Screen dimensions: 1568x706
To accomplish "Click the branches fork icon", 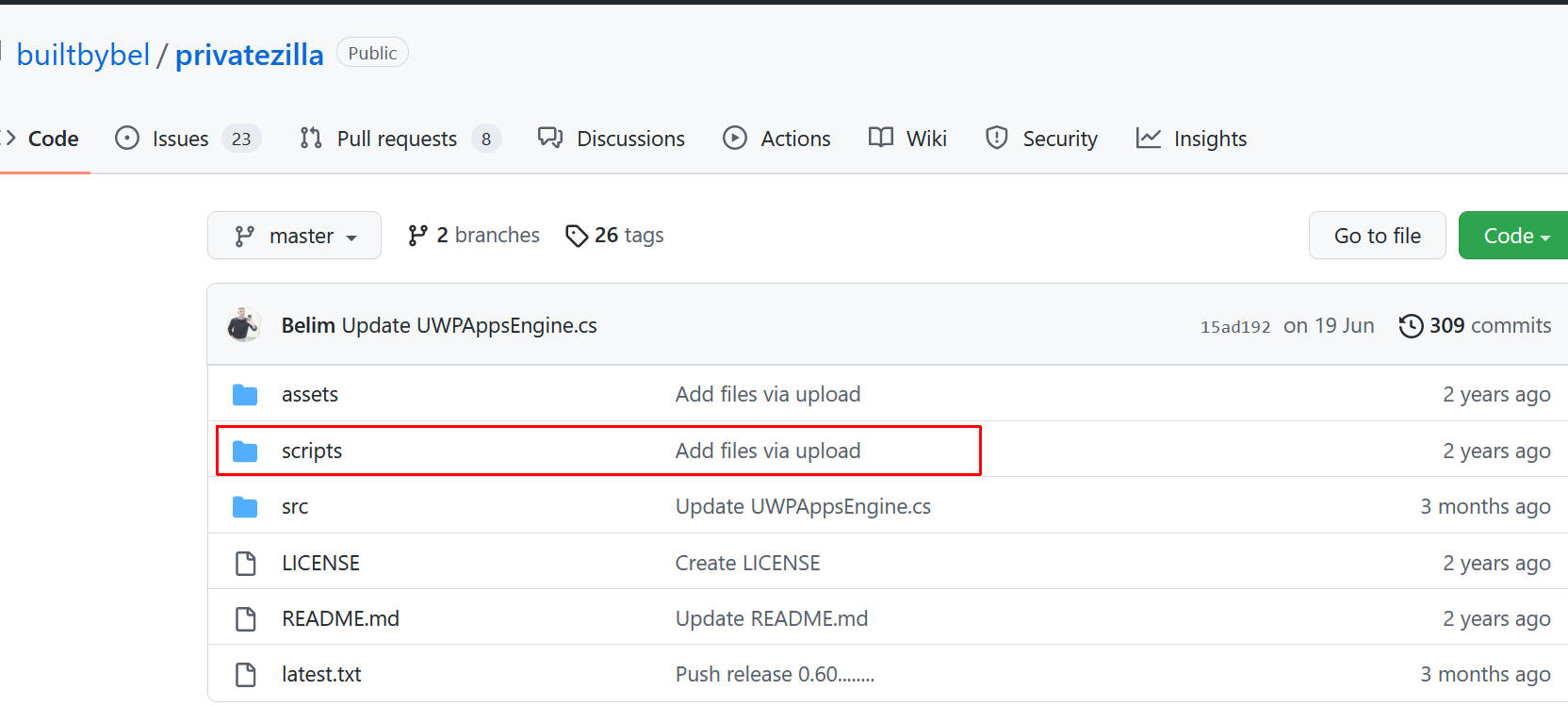I will click(417, 236).
